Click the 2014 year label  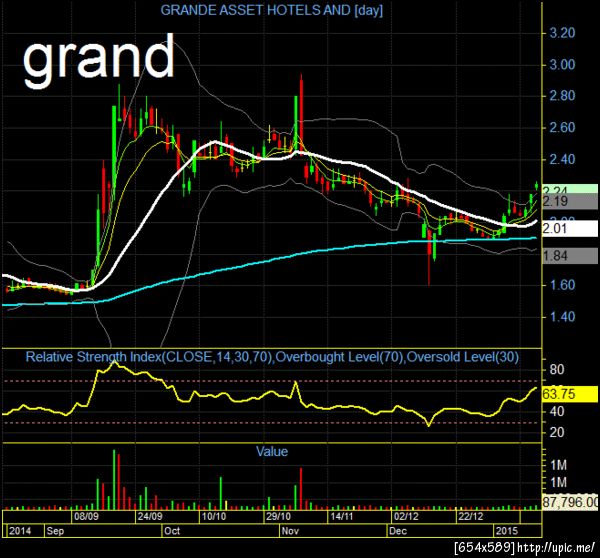tap(20, 531)
